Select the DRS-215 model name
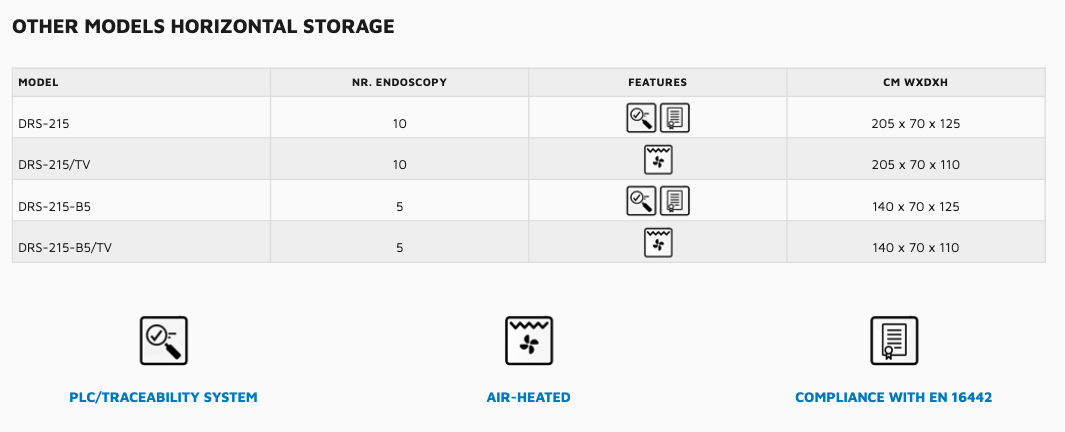Viewport: 1065px width, 432px height. pyautogui.click(x=43, y=124)
